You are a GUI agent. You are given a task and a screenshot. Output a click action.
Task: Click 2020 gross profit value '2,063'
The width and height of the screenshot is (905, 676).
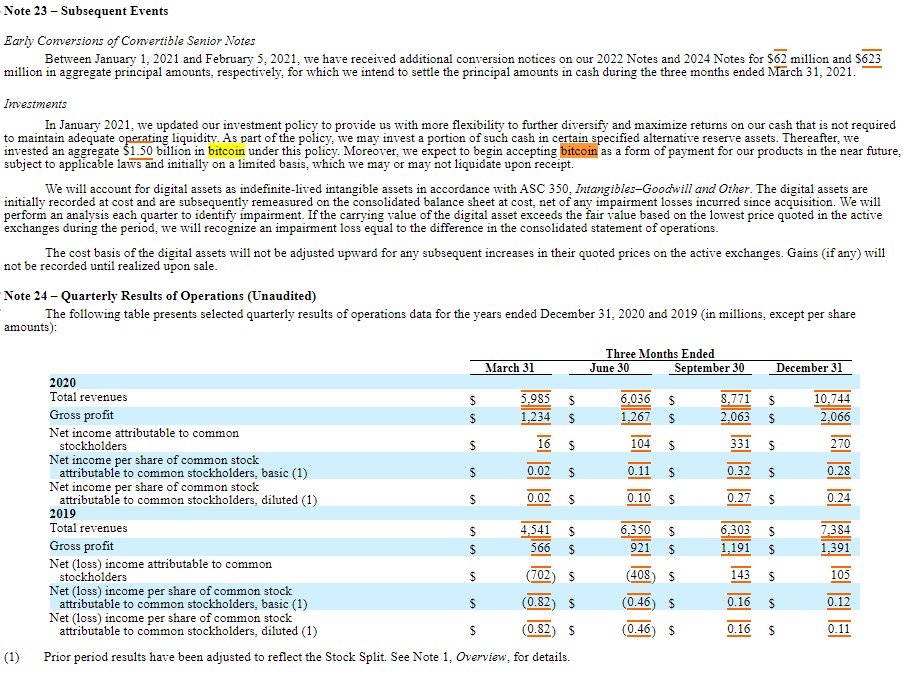point(735,417)
